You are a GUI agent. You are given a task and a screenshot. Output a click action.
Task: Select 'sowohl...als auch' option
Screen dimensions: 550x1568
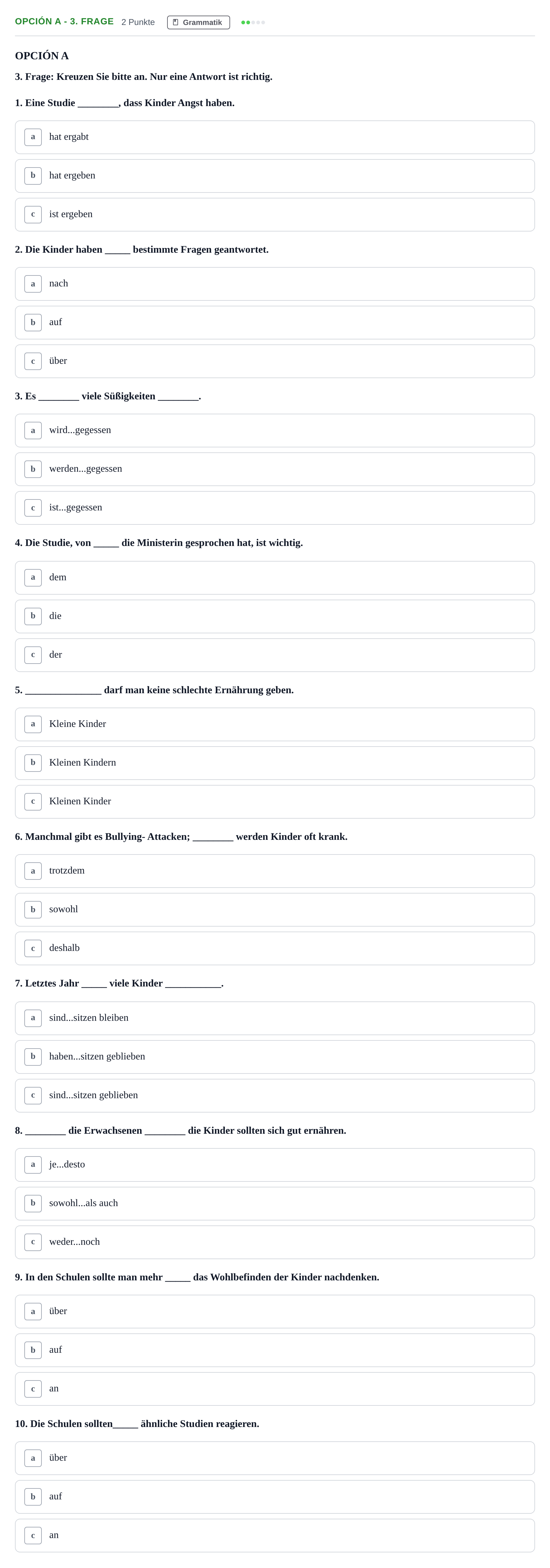point(275,1203)
